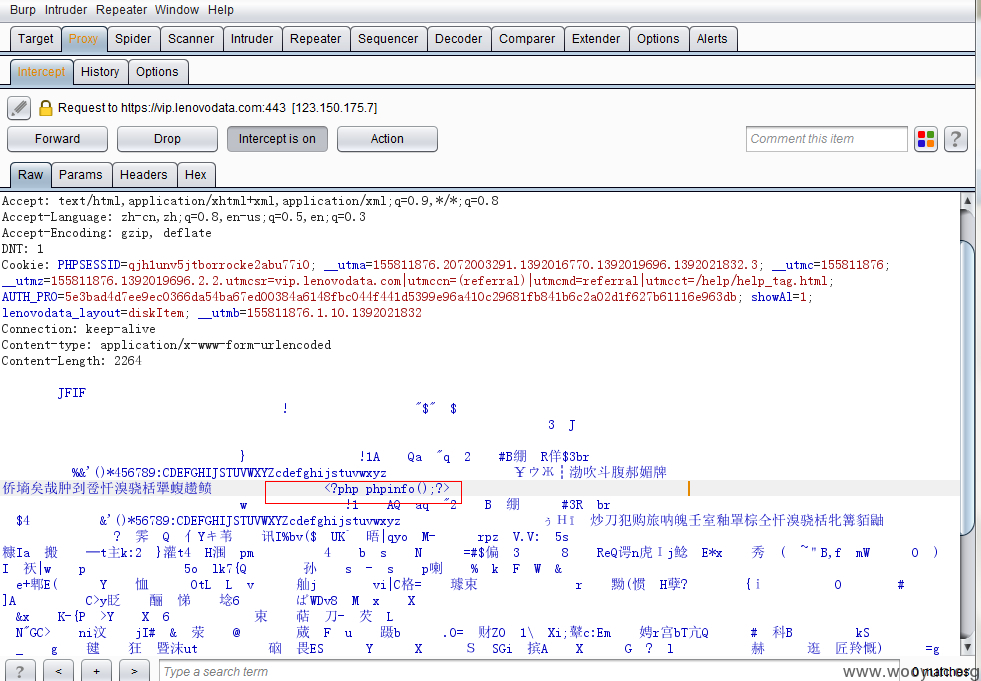This screenshot has width=981, height=681.
Task: Switch to the Intruder tool tab
Action: (252, 39)
